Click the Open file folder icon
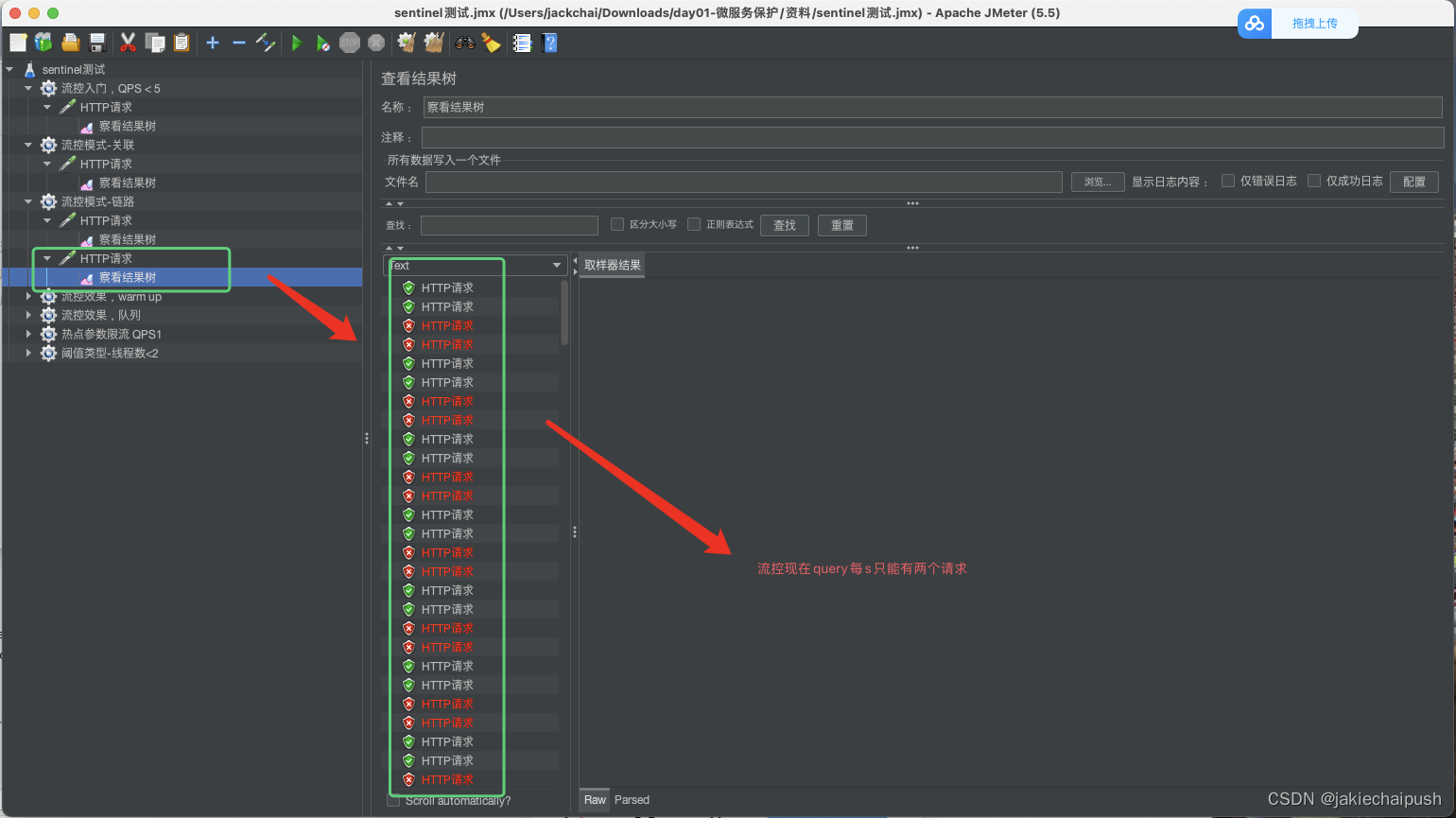The height and width of the screenshot is (818, 1456). [70, 43]
